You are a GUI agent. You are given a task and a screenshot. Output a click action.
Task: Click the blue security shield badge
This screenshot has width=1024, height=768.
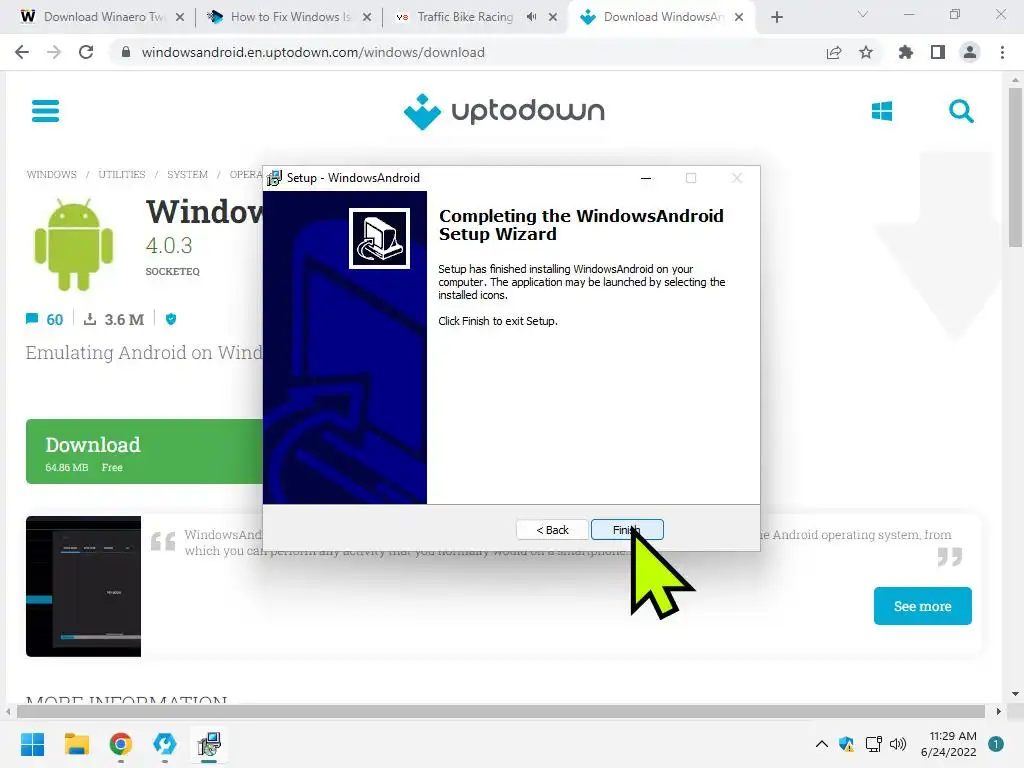[171, 319]
